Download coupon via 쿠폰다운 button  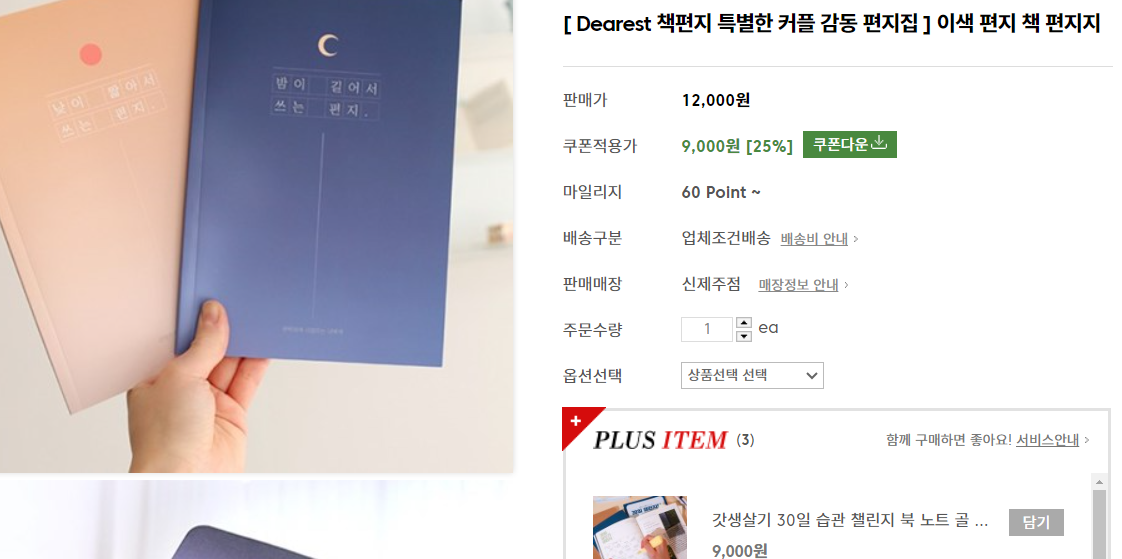pyautogui.click(x=849, y=145)
